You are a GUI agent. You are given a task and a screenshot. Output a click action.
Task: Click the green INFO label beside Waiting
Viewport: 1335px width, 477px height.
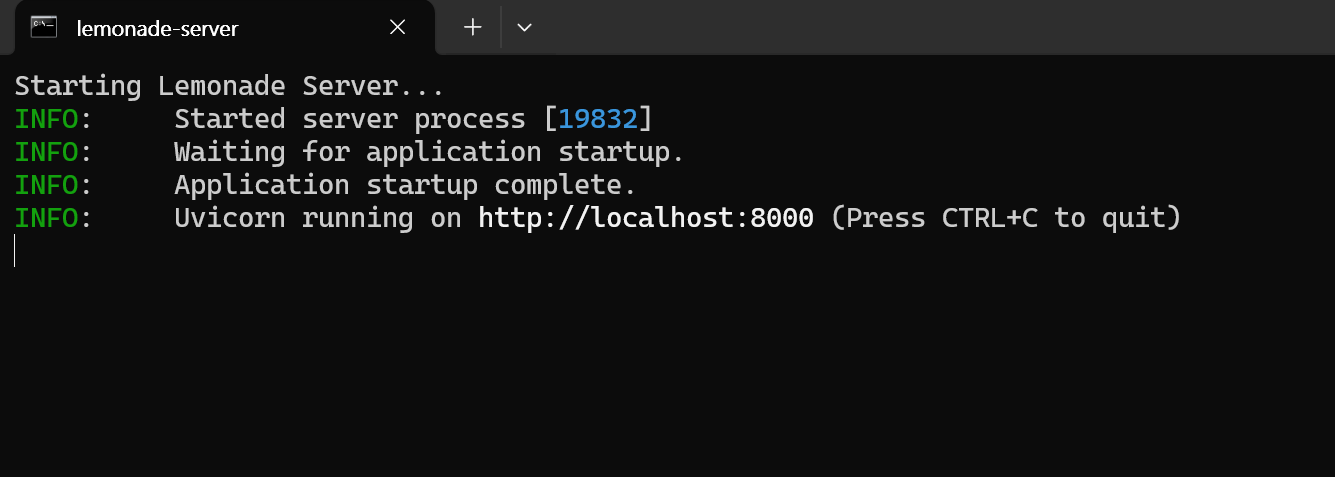point(47,152)
